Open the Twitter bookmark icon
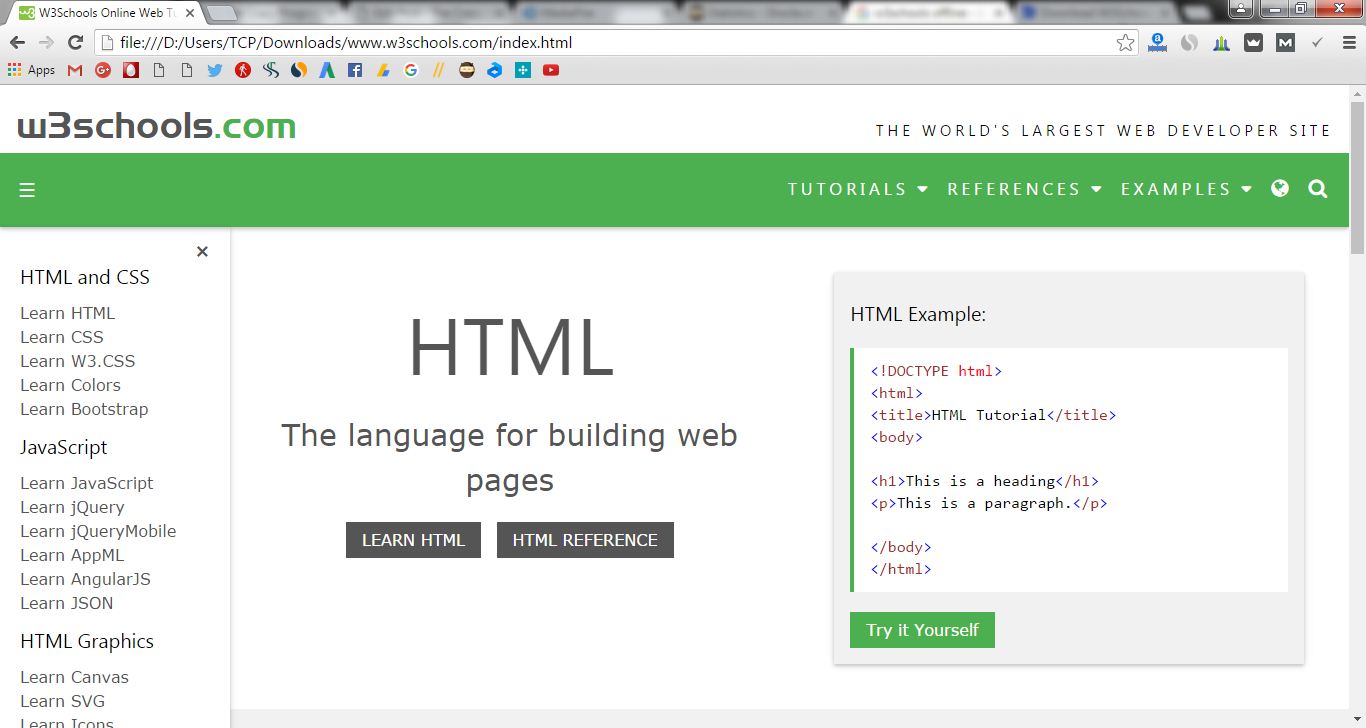 click(215, 70)
